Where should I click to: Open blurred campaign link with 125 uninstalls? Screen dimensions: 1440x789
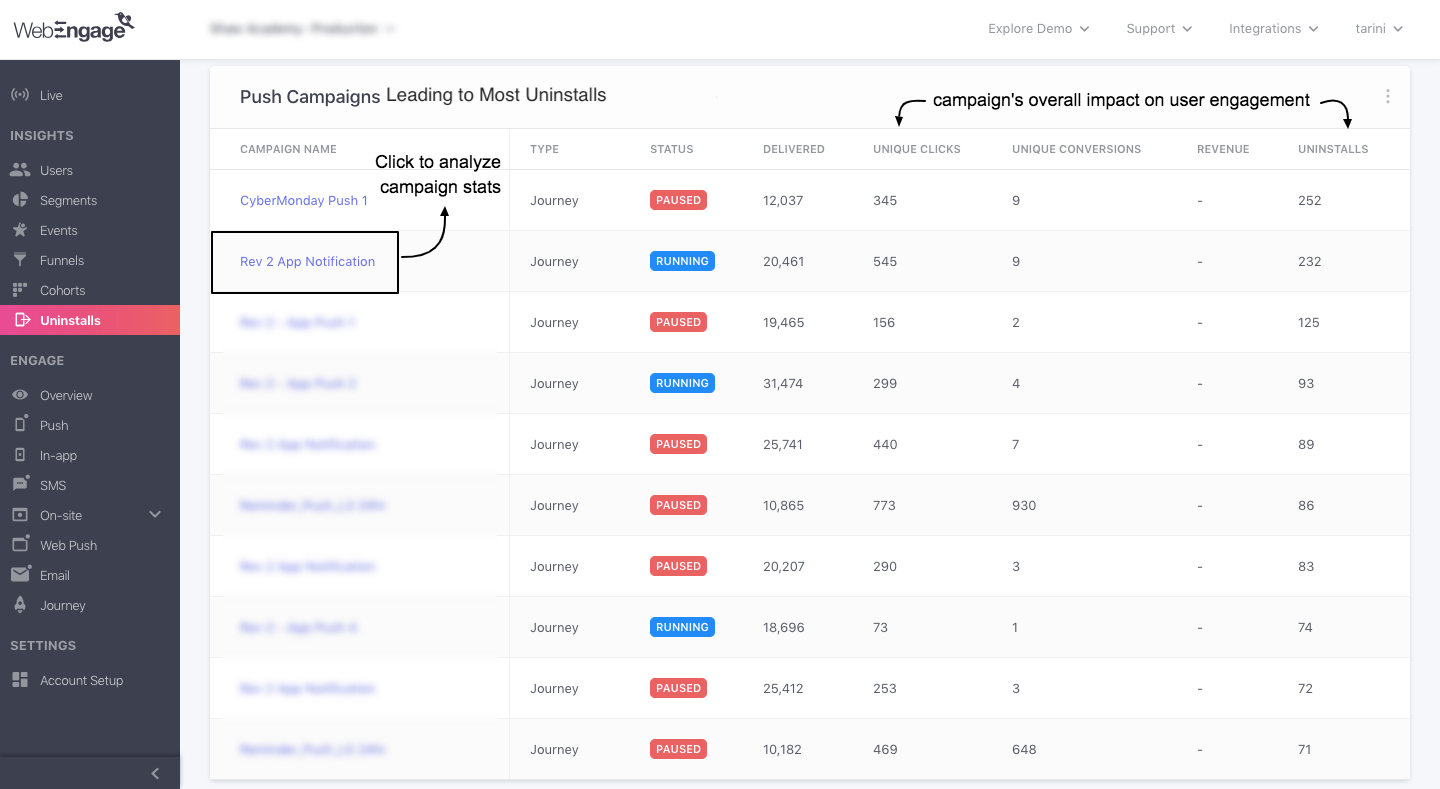coord(298,322)
